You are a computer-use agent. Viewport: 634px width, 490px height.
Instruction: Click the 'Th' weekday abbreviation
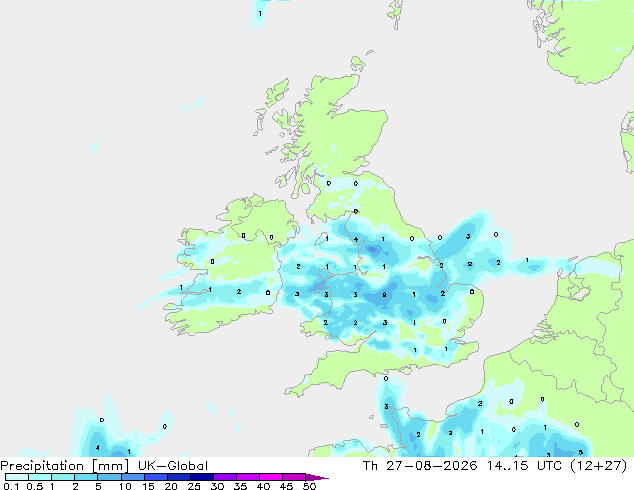point(370,466)
